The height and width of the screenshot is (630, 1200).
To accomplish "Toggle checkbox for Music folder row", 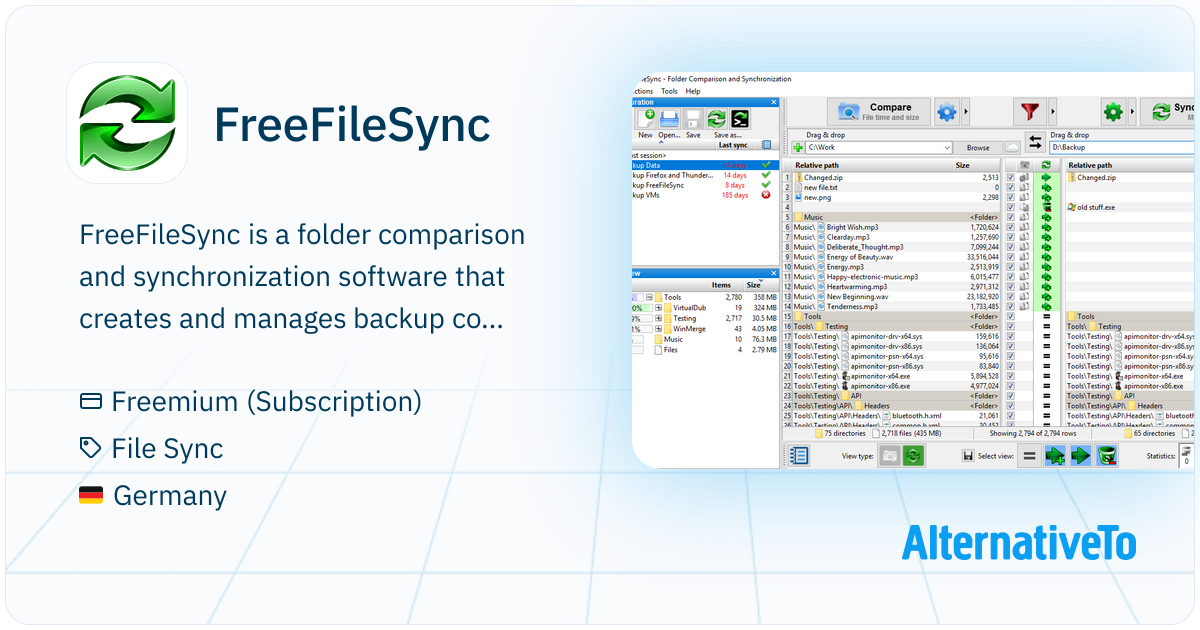I will coord(1011,217).
